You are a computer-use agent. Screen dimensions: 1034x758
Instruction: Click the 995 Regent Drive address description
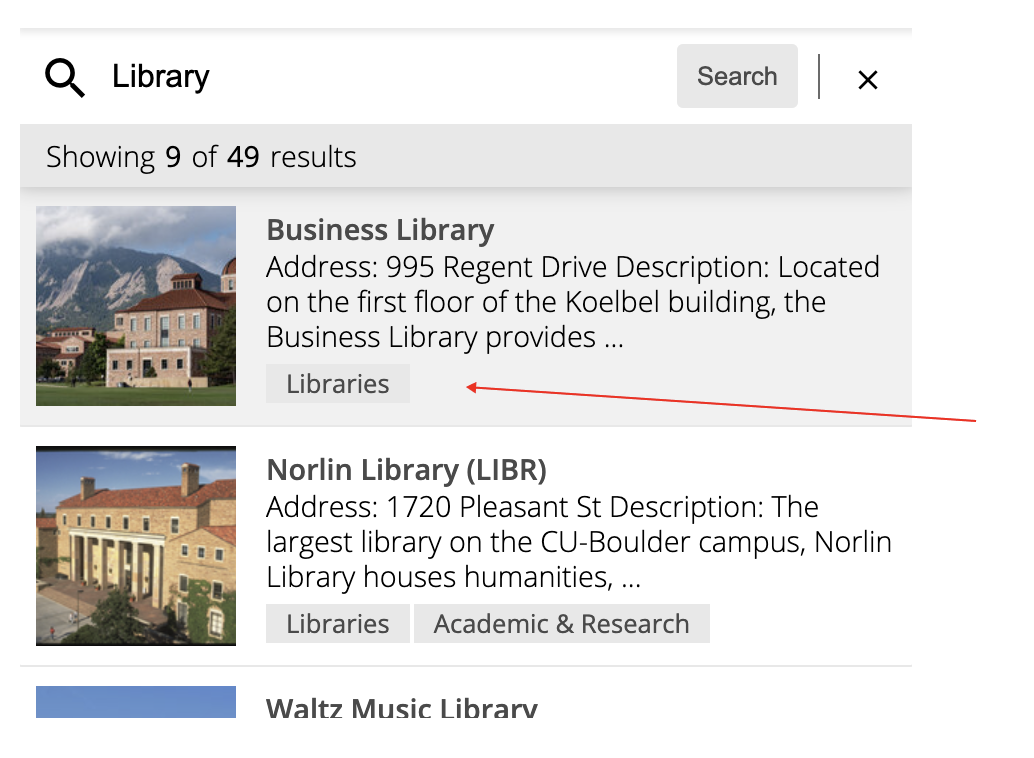[572, 302]
